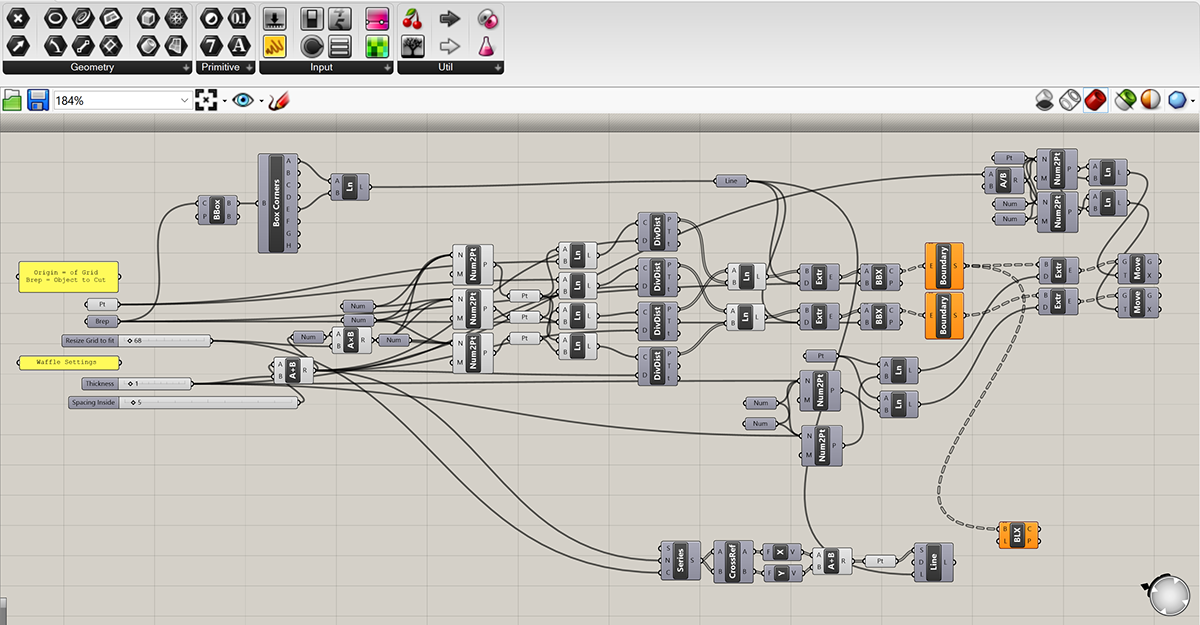Select the Series component
This screenshot has width=1200, height=625.
tap(680, 560)
